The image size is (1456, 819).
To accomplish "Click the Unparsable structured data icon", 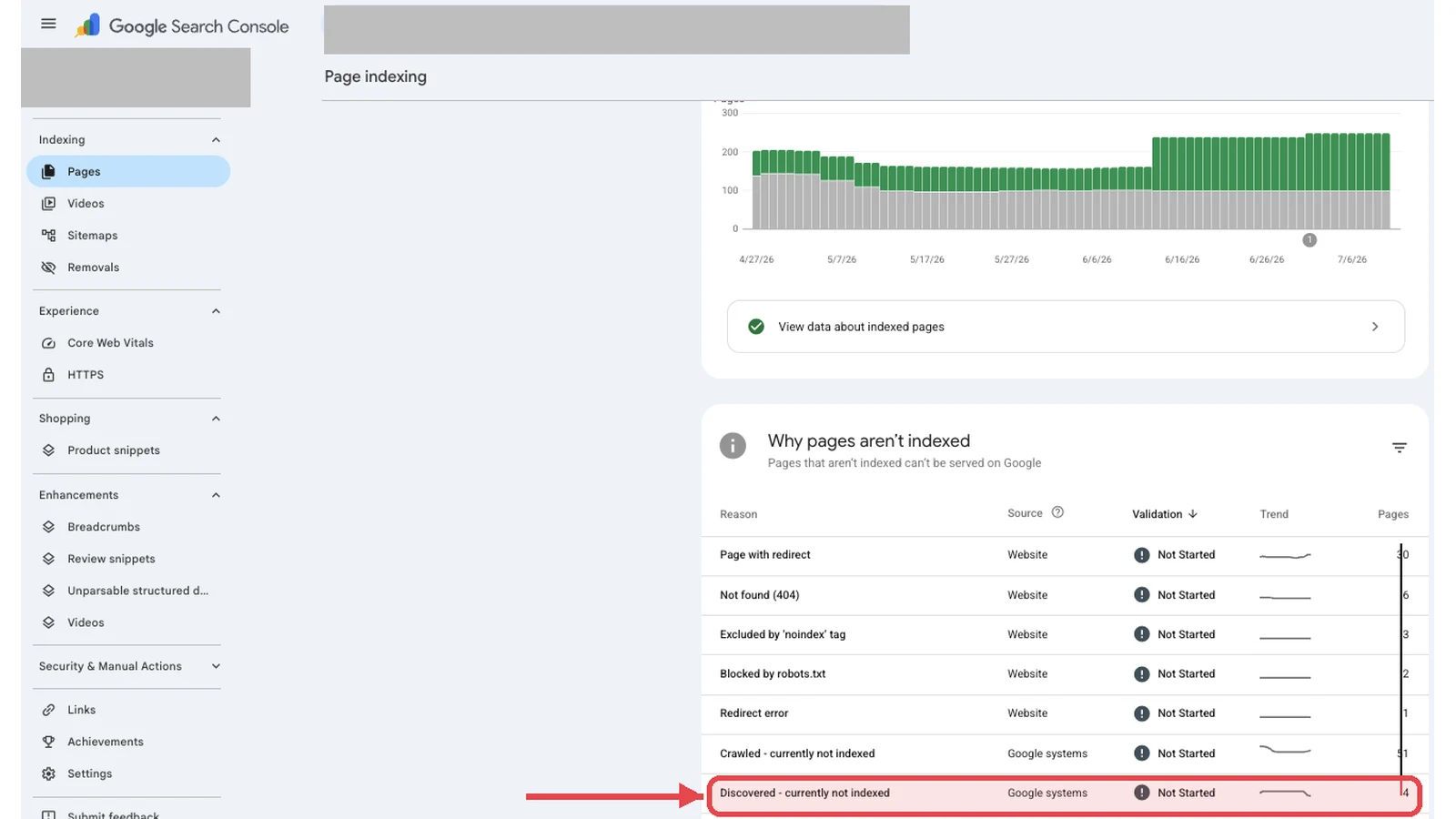I will (x=48, y=590).
